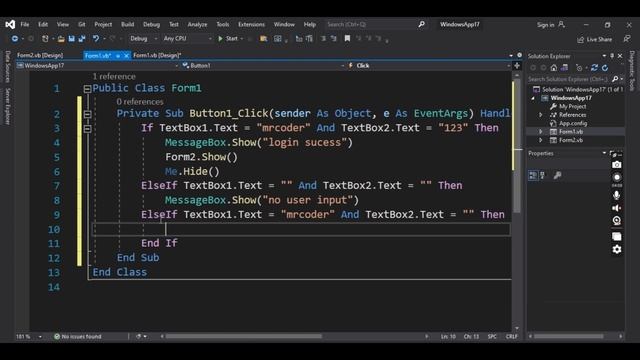Viewport: 640px width, 360px height.
Task: Open the Help menu
Action: (x=310, y=24)
